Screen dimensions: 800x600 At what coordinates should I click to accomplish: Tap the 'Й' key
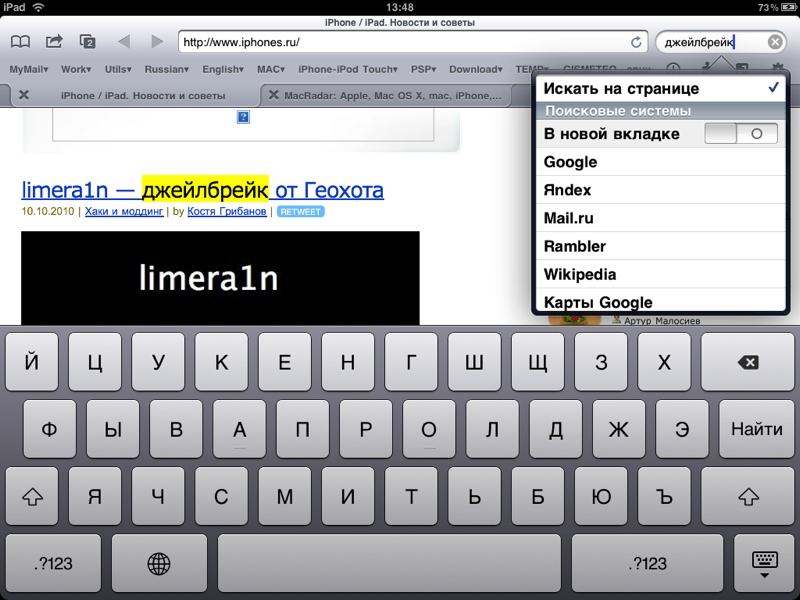(32, 362)
